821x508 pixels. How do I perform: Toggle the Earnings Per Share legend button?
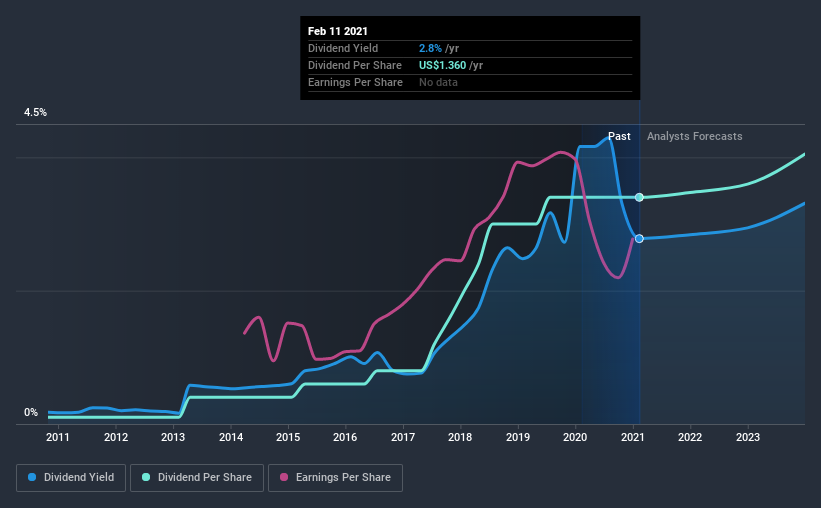coord(335,478)
